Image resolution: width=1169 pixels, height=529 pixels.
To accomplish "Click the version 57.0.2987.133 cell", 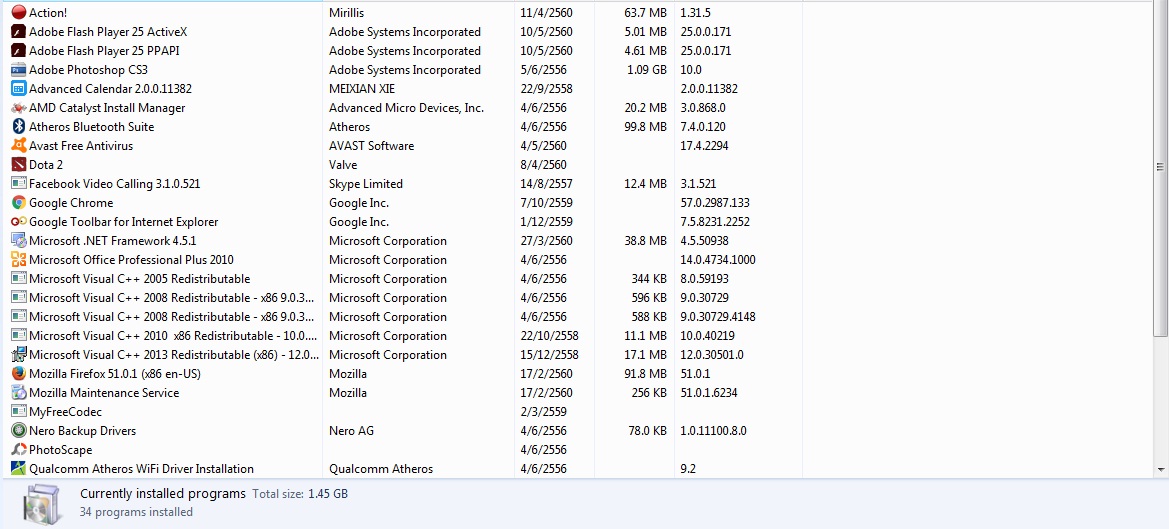I will [715, 203].
